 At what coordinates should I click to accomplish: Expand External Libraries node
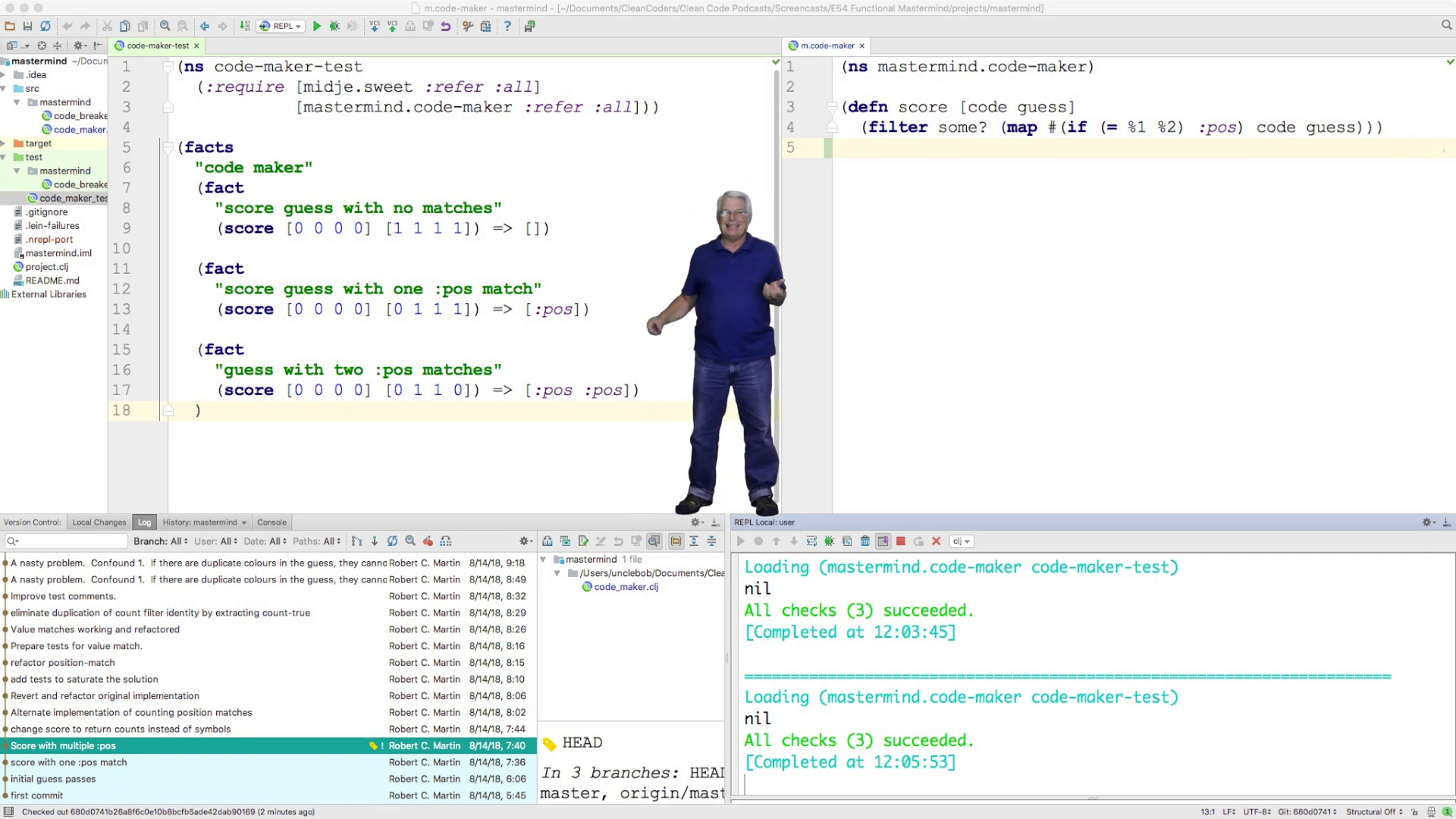pos(44,294)
